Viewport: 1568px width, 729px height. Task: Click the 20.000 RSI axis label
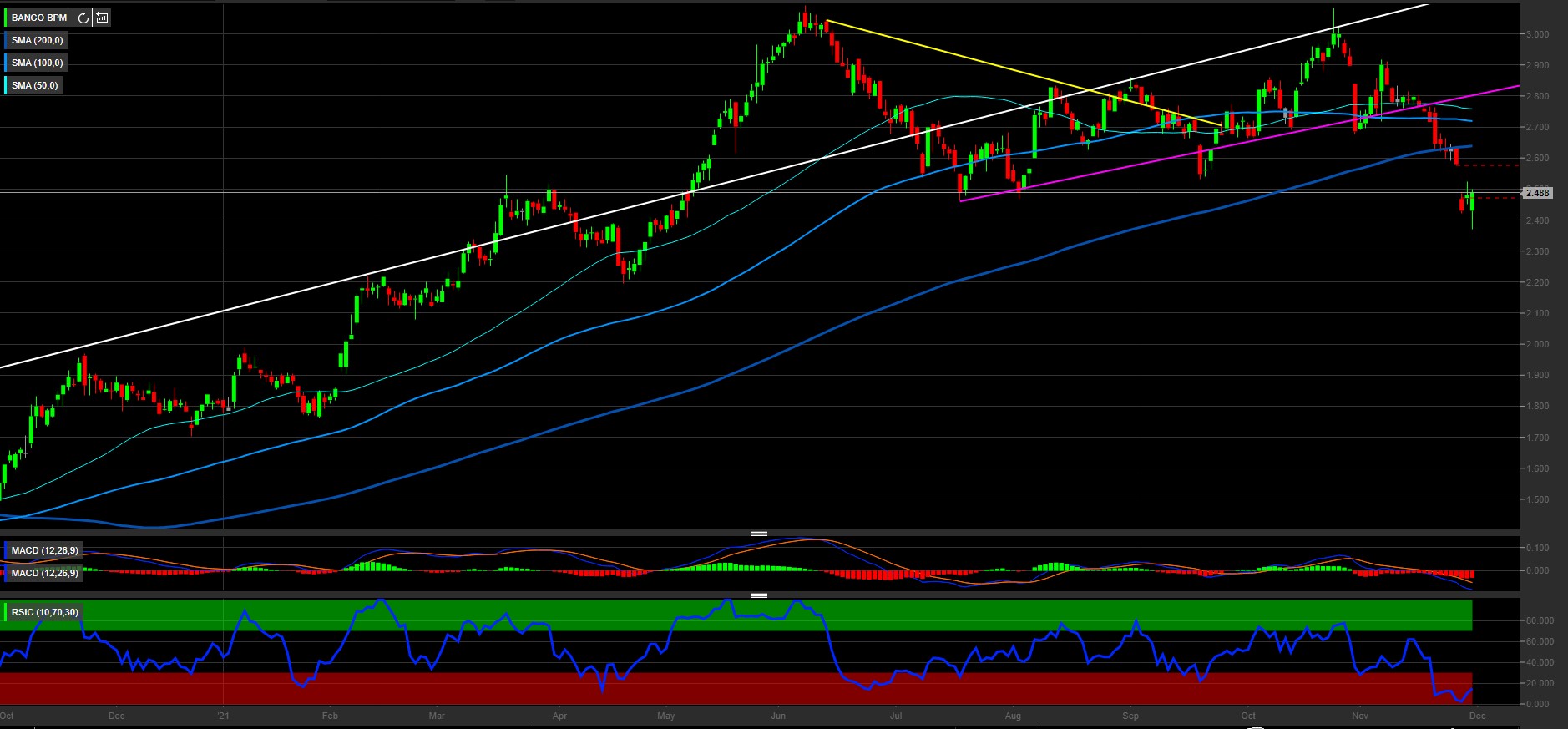(1540, 683)
